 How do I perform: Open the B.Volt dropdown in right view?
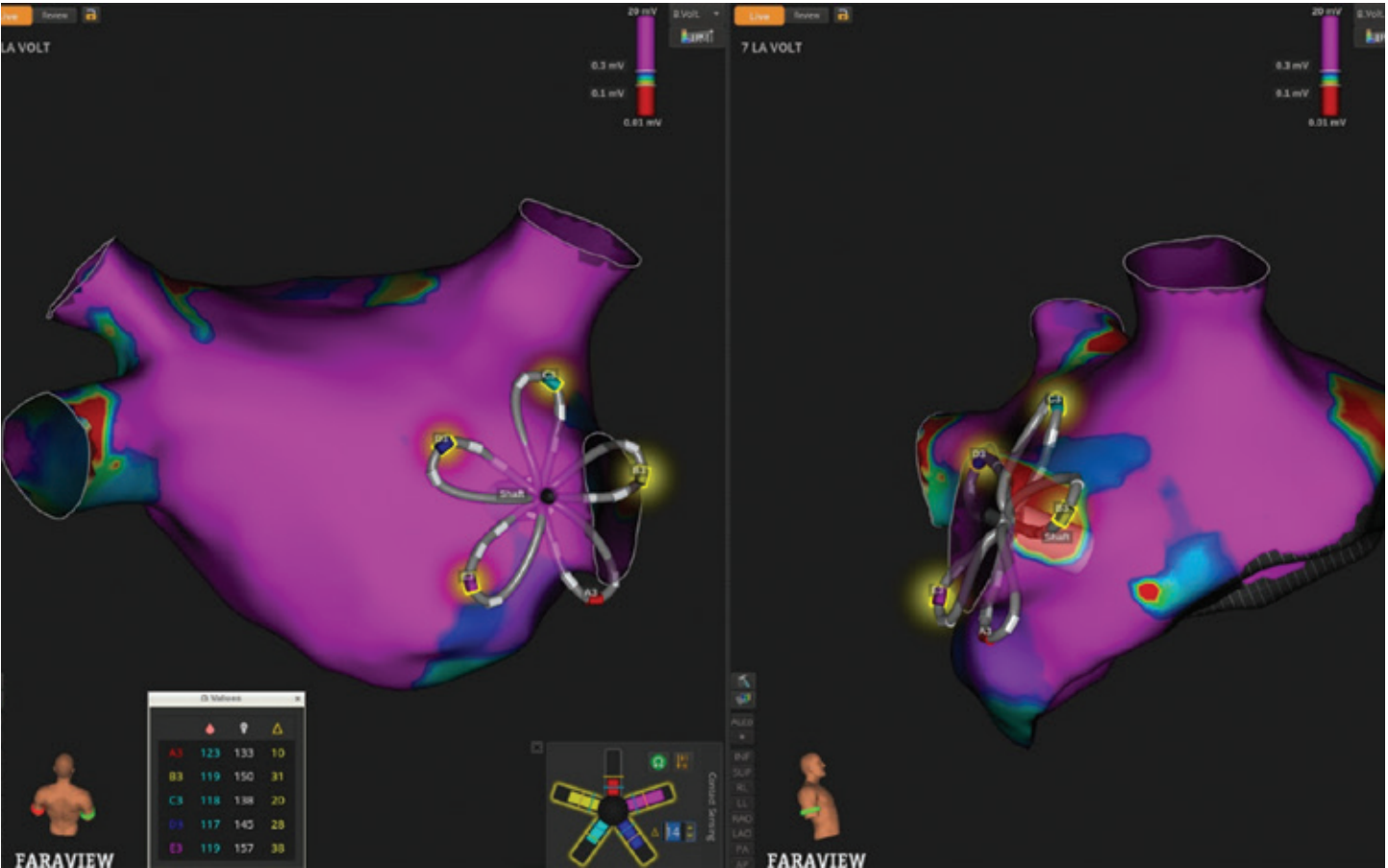1371,13
